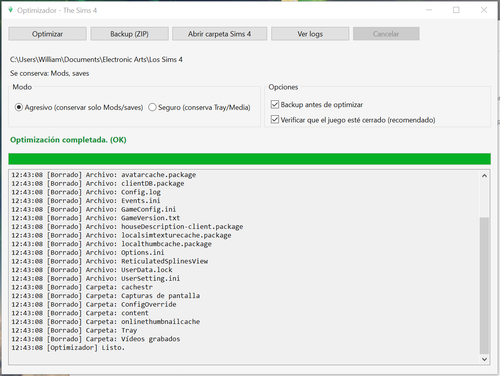500x376 pixels.
Task: Click log line Vídeos grabados
Action: pyautogui.click(x=96, y=339)
